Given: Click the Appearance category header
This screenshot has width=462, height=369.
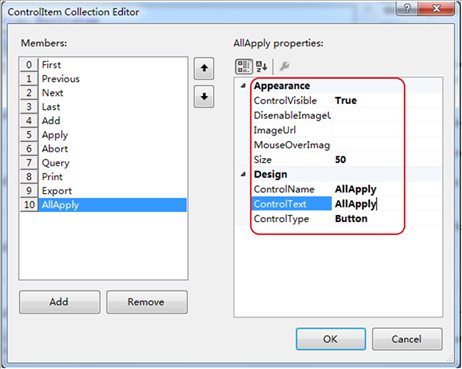Looking at the screenshot, I should (282, 86).
